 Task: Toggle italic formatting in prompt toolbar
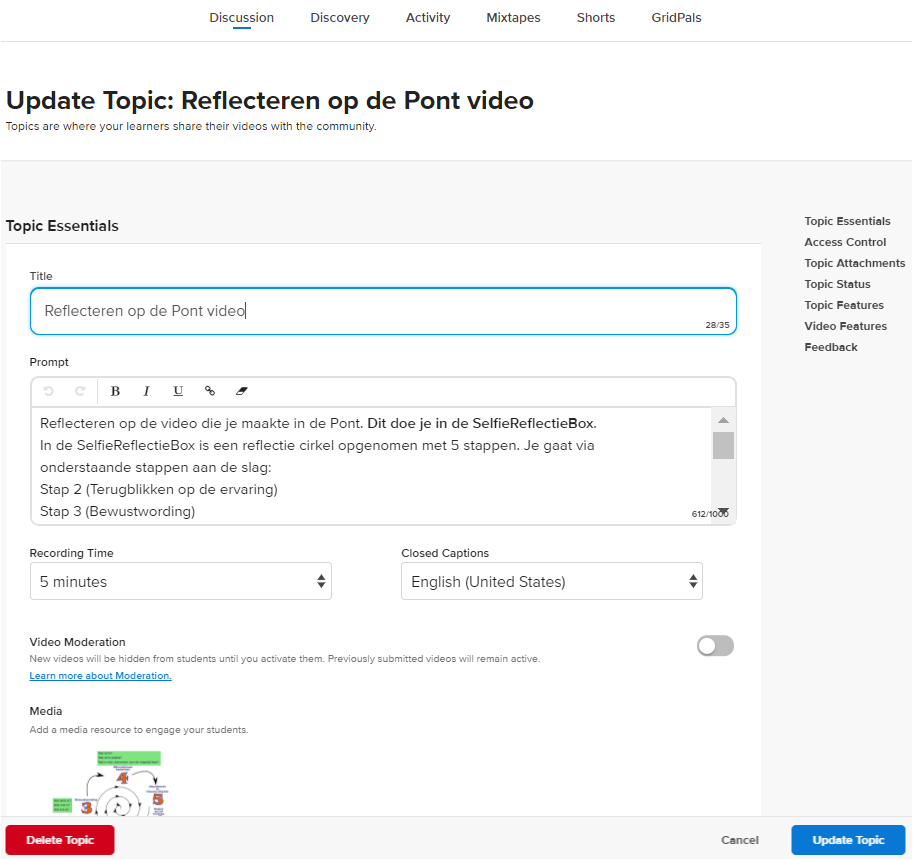point(146,391)
